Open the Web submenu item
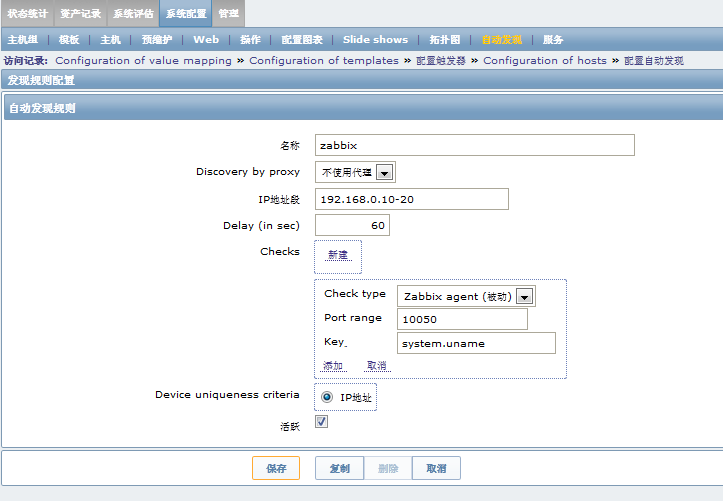This screenshot has height=501, width=723. pyautogui.click(x=206, y=40)
